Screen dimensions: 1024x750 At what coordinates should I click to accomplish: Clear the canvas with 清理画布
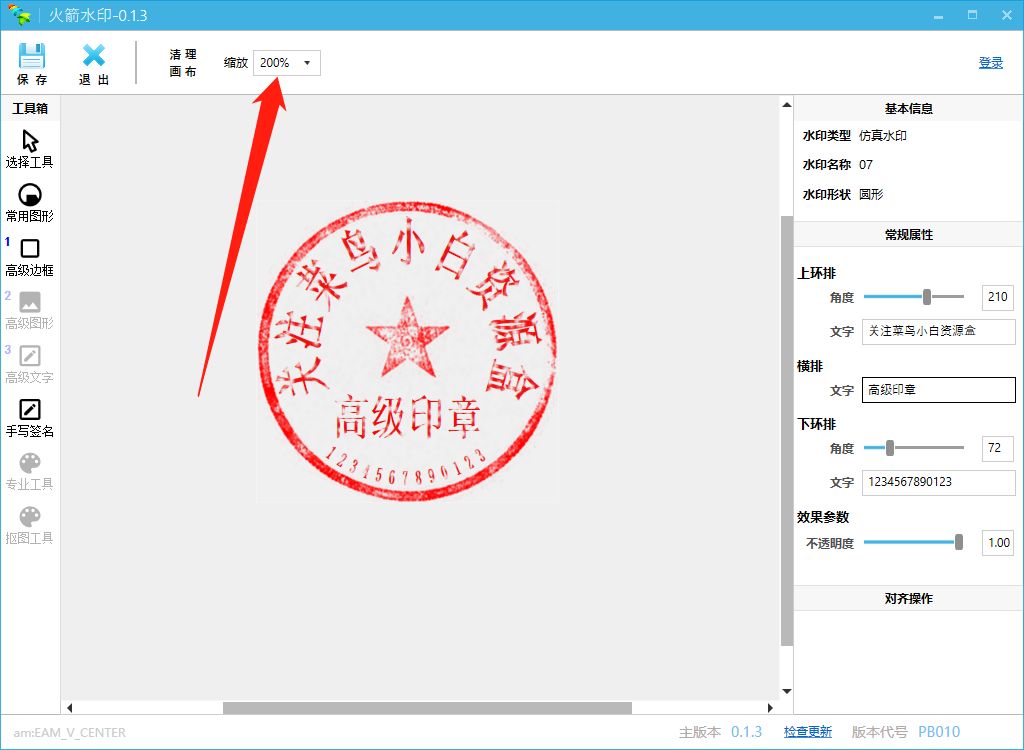[x=183, y=63]
